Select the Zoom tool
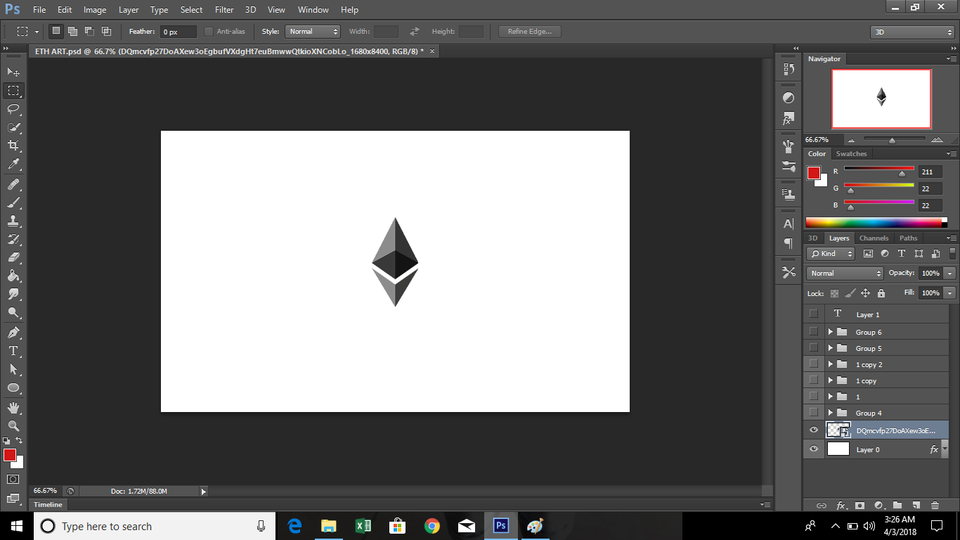The height and width of the screenshot is (540, 960). pos(13,426)
